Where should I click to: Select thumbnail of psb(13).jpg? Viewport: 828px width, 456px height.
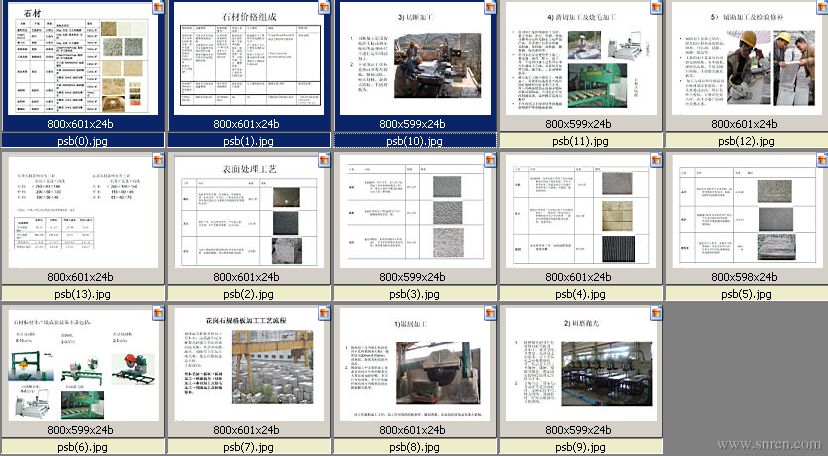[83, 212]
